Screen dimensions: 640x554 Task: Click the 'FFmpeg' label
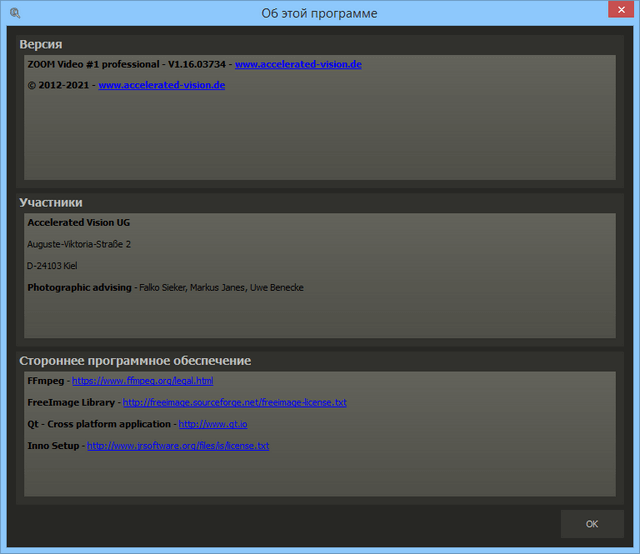click(46, 381)
